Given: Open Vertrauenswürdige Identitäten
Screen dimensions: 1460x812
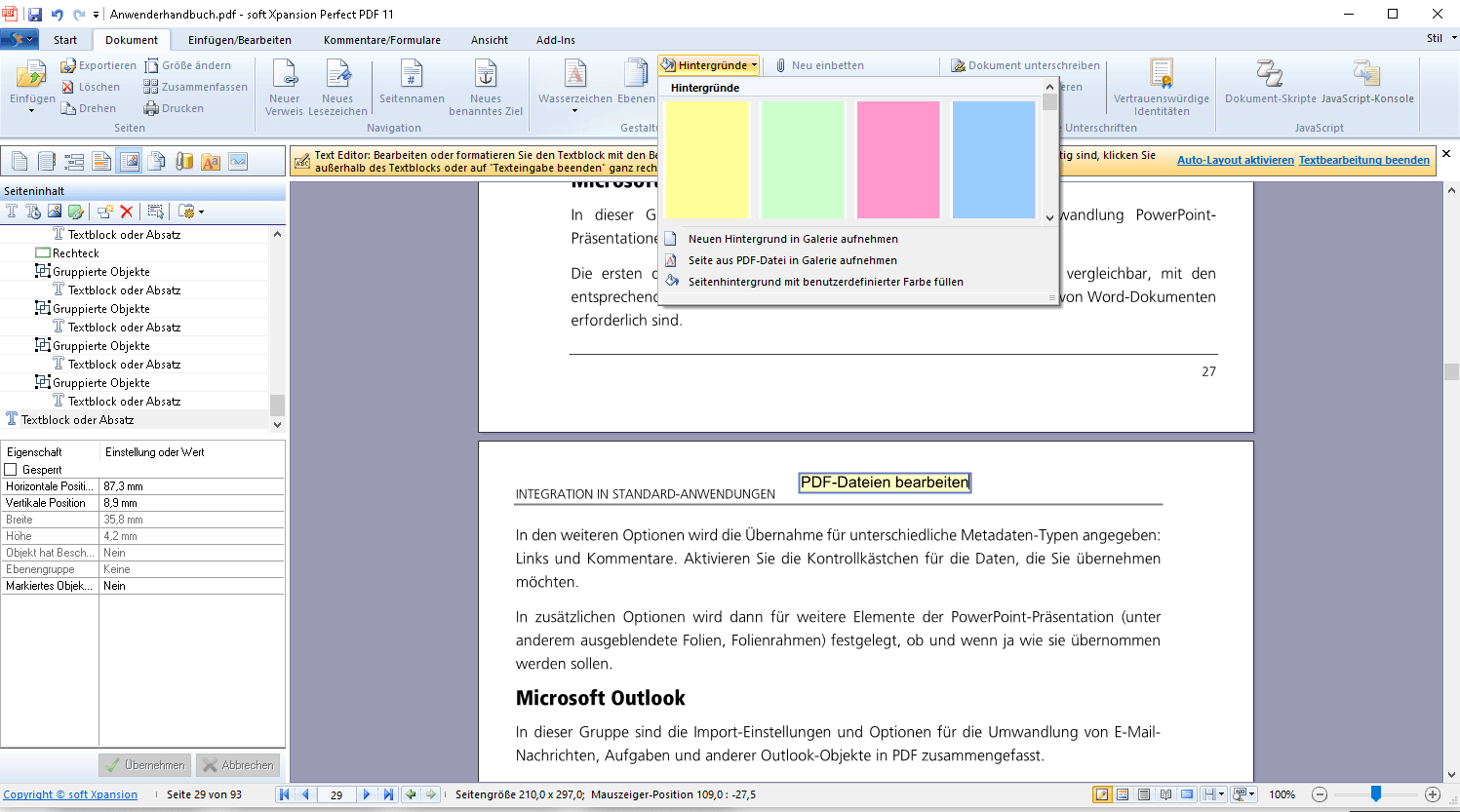Looking at the screenshot, I should coord(1162,87).
